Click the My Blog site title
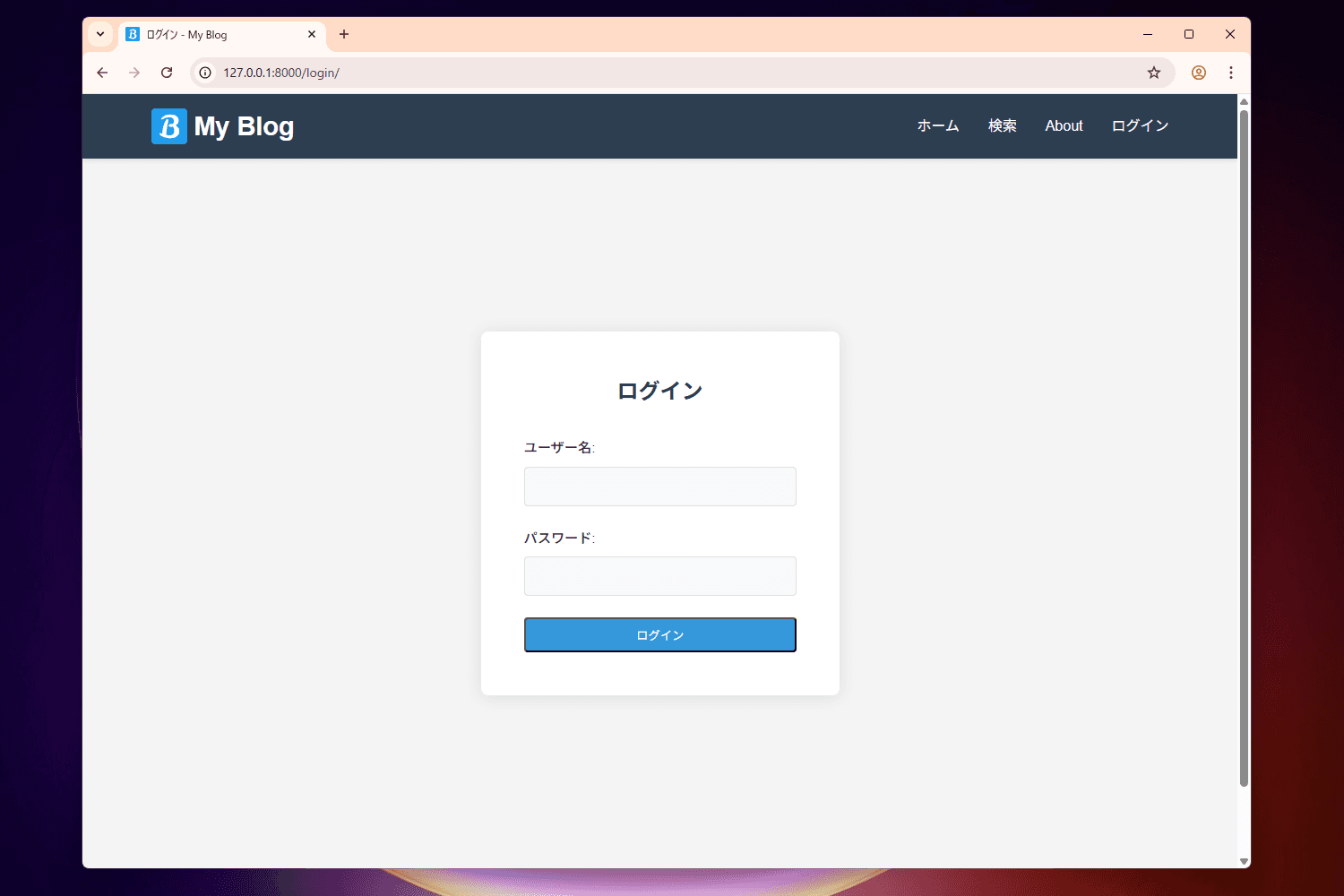The width and height of the screenshot is (1344, 896). 244,127
